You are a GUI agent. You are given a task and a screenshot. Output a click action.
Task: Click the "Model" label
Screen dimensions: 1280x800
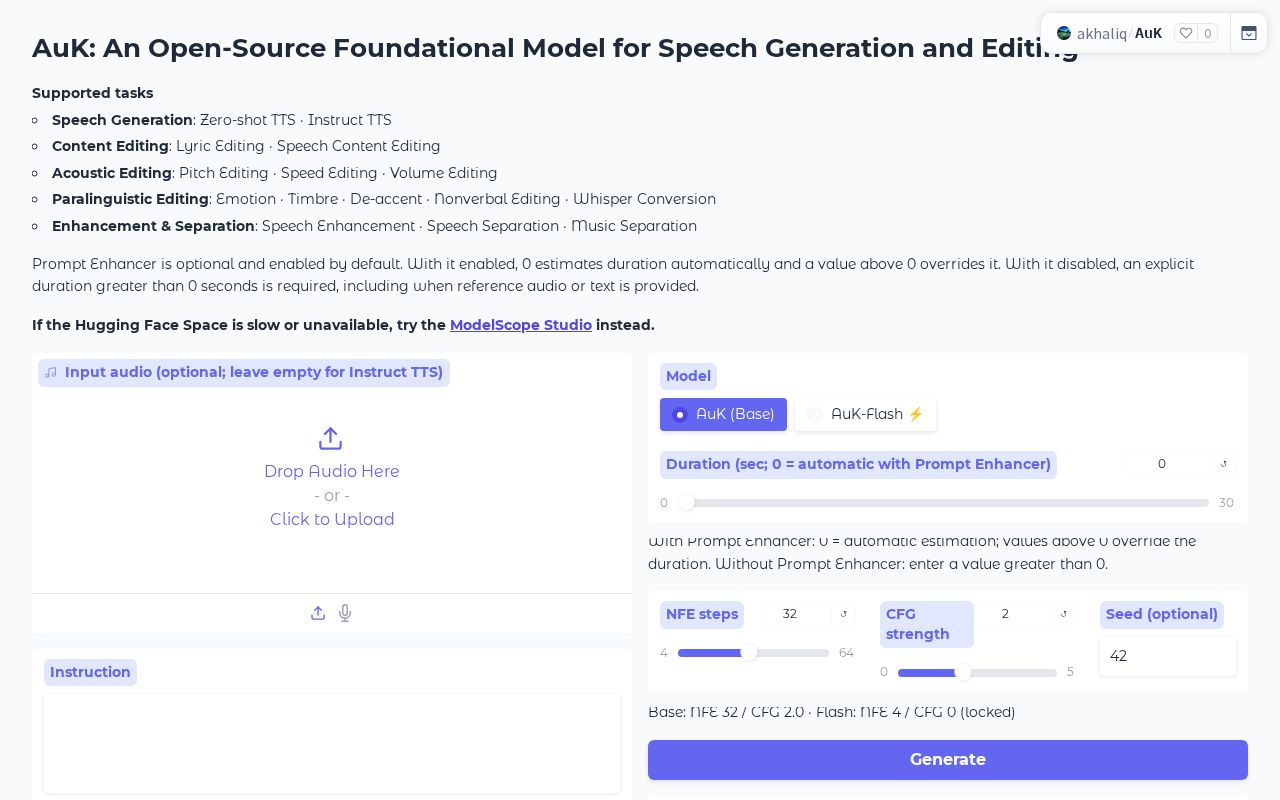point(689,376)
